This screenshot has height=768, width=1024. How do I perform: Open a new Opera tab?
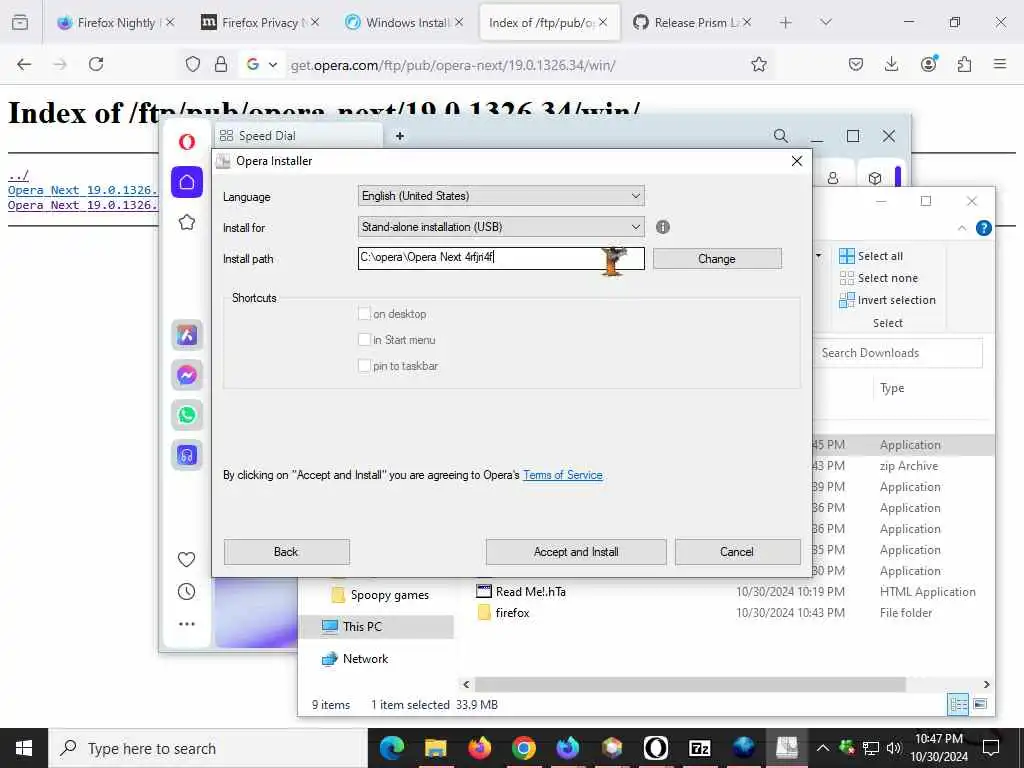(400, 136)
